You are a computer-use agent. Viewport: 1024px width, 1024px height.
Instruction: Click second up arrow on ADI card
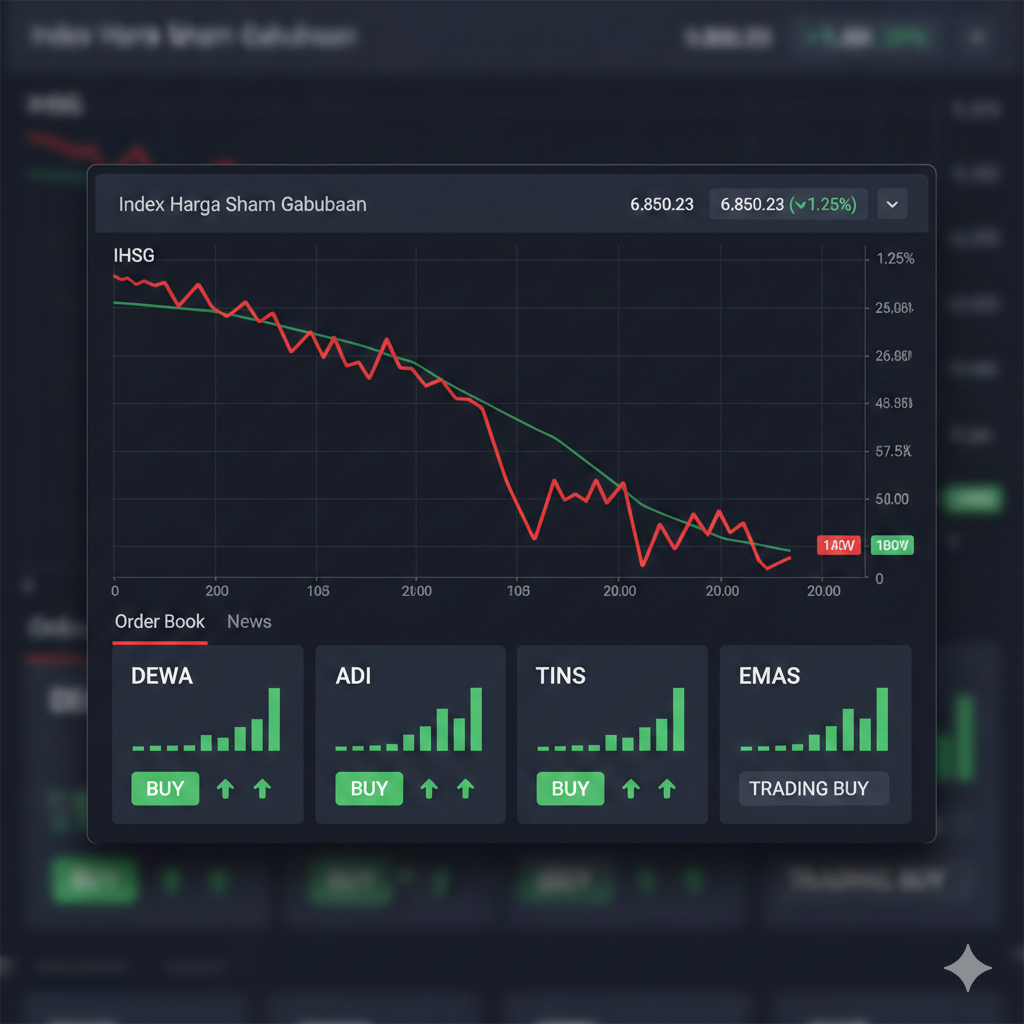click(x=466, y=789)
